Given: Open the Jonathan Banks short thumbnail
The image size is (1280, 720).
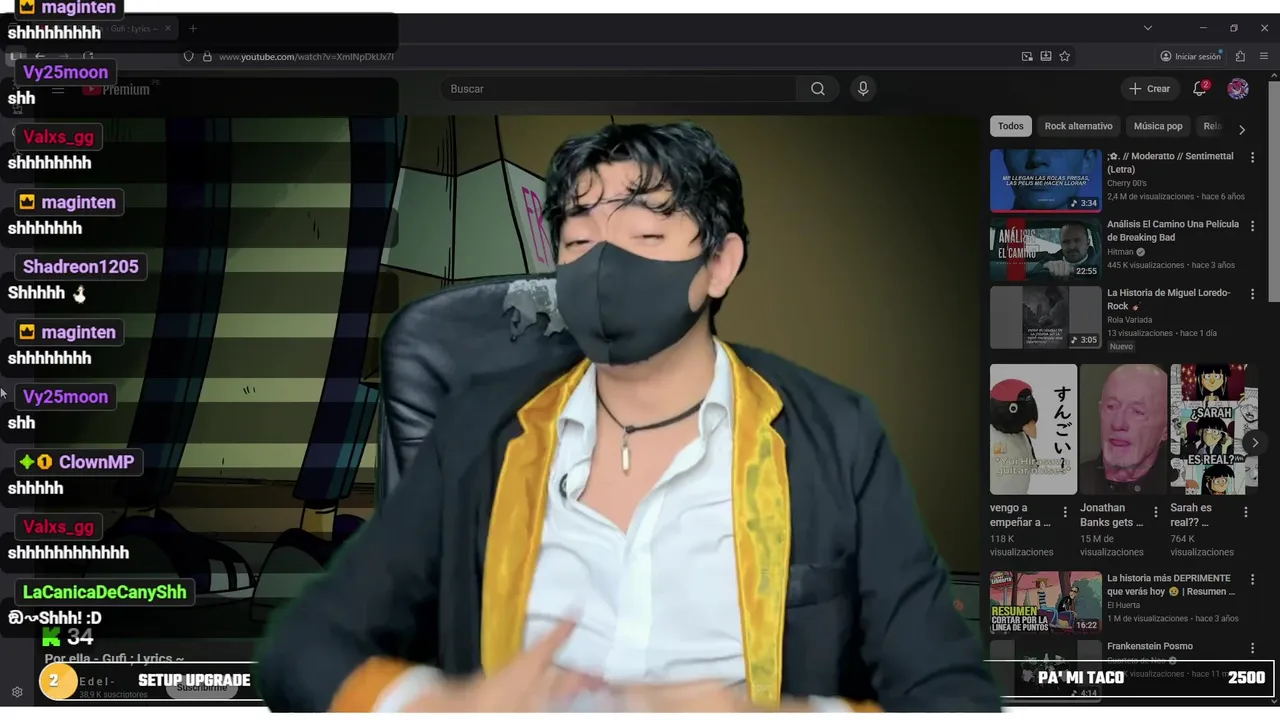Looking at the screenshot, I should [1124, 429].
